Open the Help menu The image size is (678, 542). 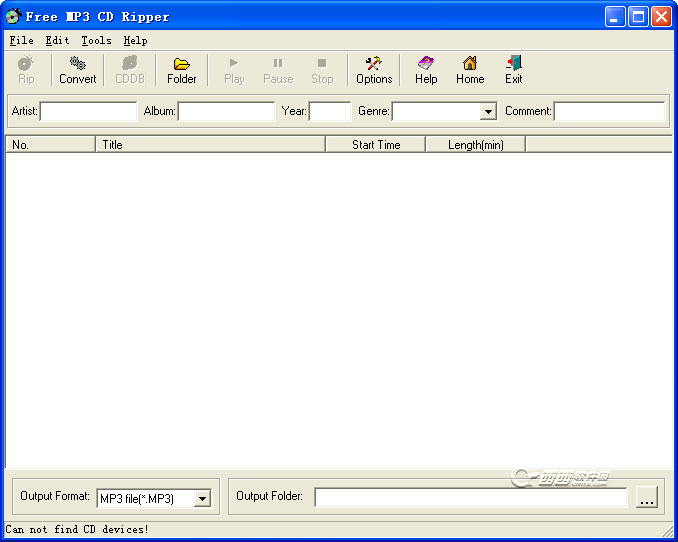coord(135,41)
